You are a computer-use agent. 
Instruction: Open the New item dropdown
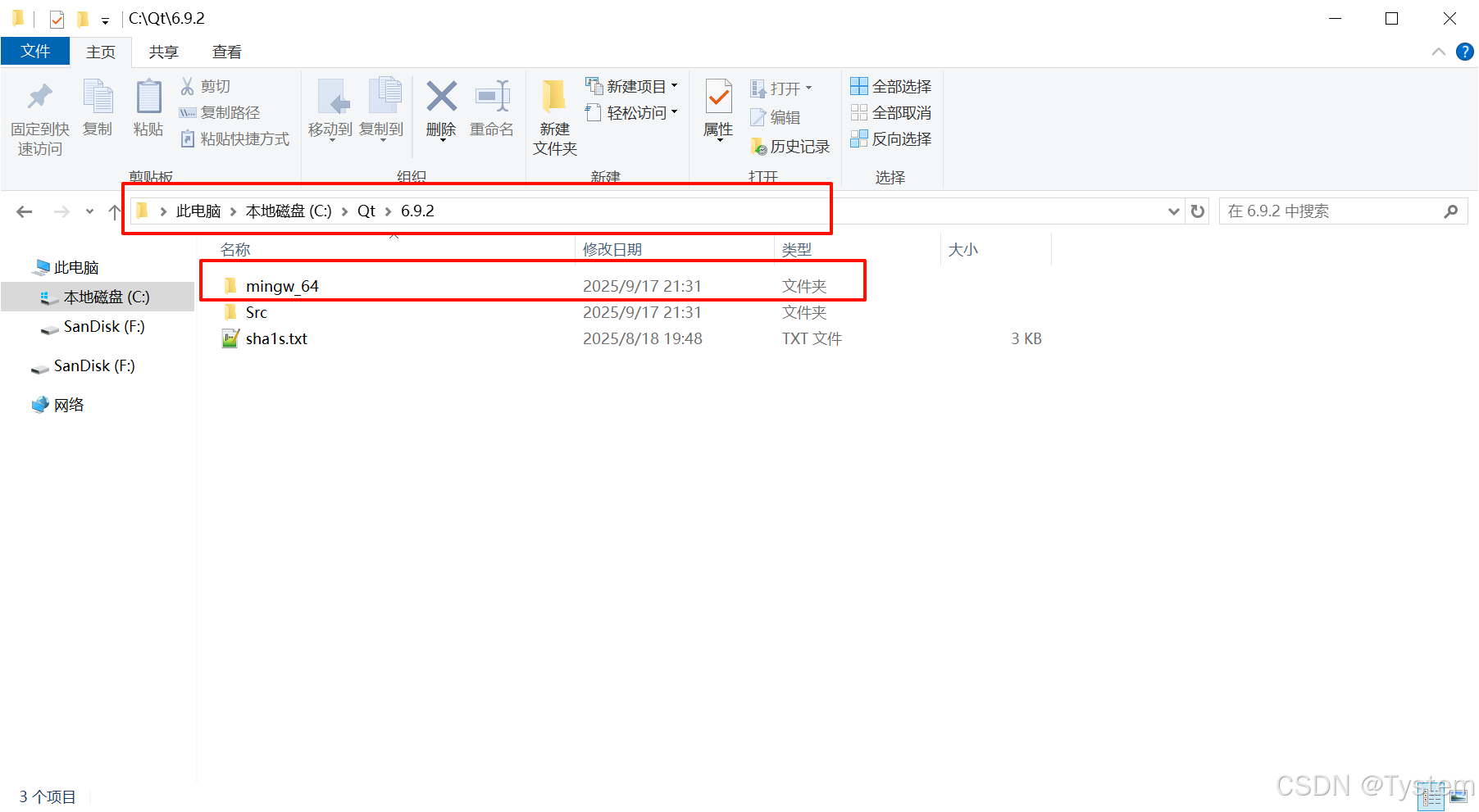[631, 86]
